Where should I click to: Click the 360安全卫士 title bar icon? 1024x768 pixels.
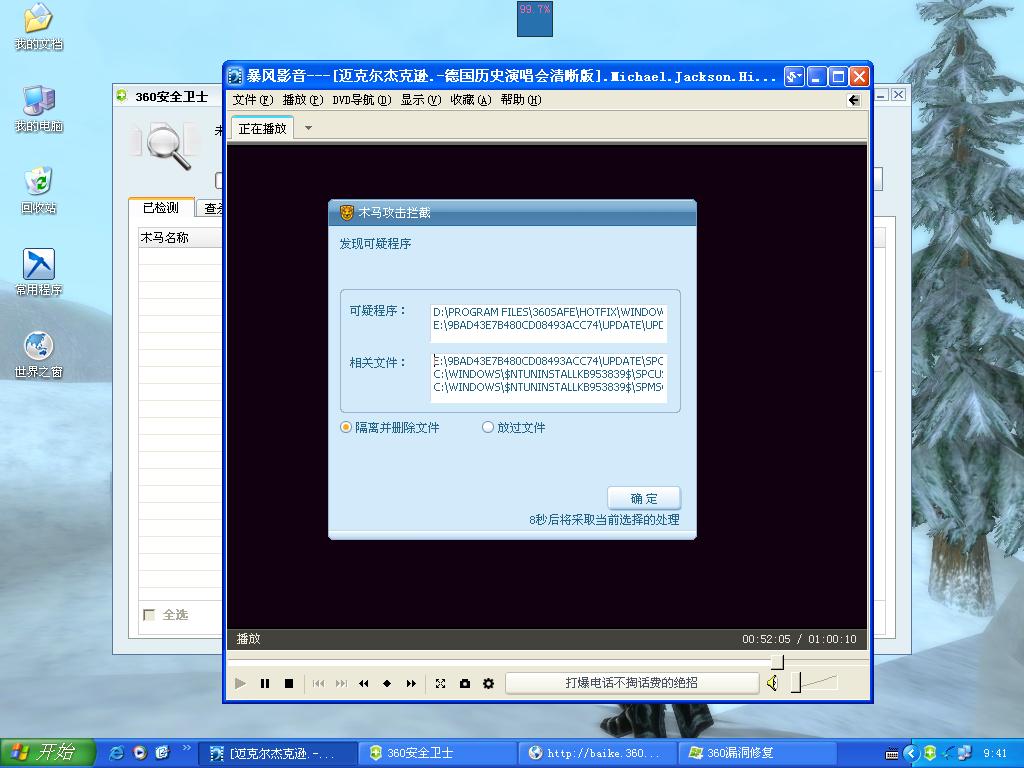point(121,96)
